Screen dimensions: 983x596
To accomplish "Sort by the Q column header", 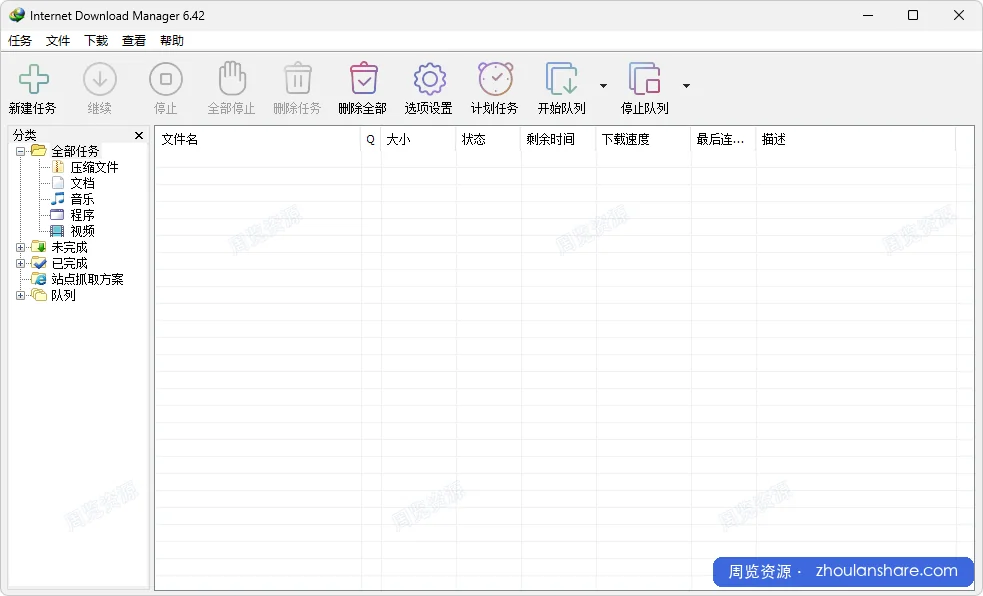I will coord(371,139).
